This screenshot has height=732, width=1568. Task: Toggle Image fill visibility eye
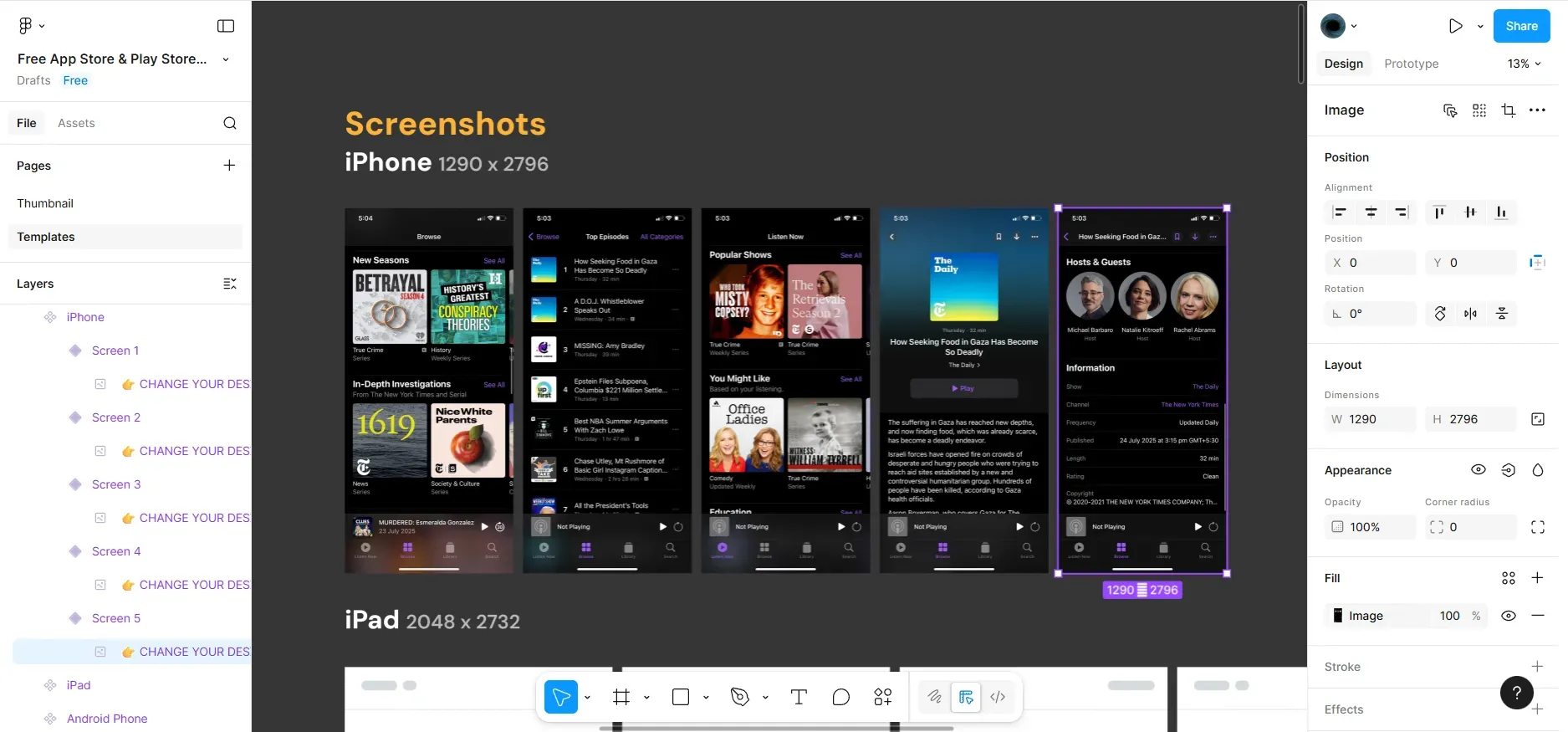click(x=1509, y=616)
